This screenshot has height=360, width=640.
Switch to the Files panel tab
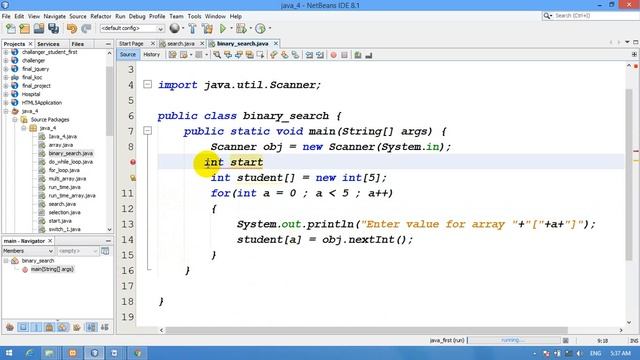point(78,44)
